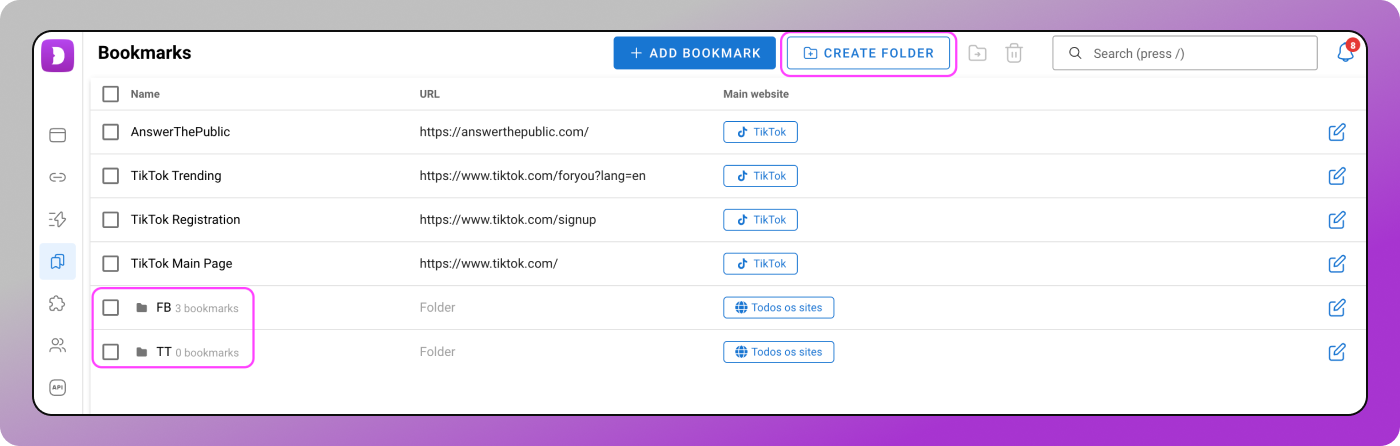The width and height of the screenshot is (1400, 446).
Task: Check the TikTok Trending row checkbox
Action: [111, 176]
